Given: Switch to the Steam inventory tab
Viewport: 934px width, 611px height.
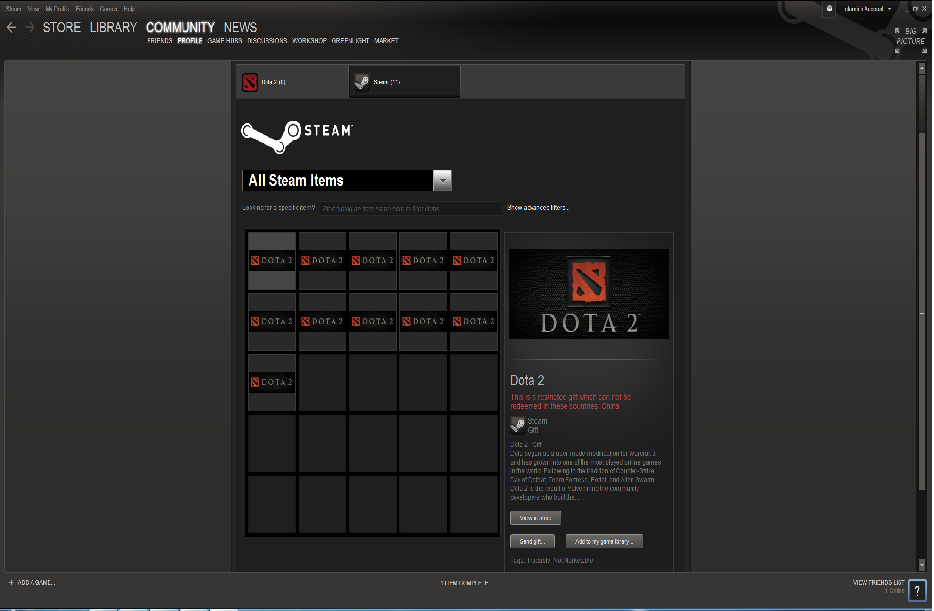Looking at the screenshot, I should point(404,82).
